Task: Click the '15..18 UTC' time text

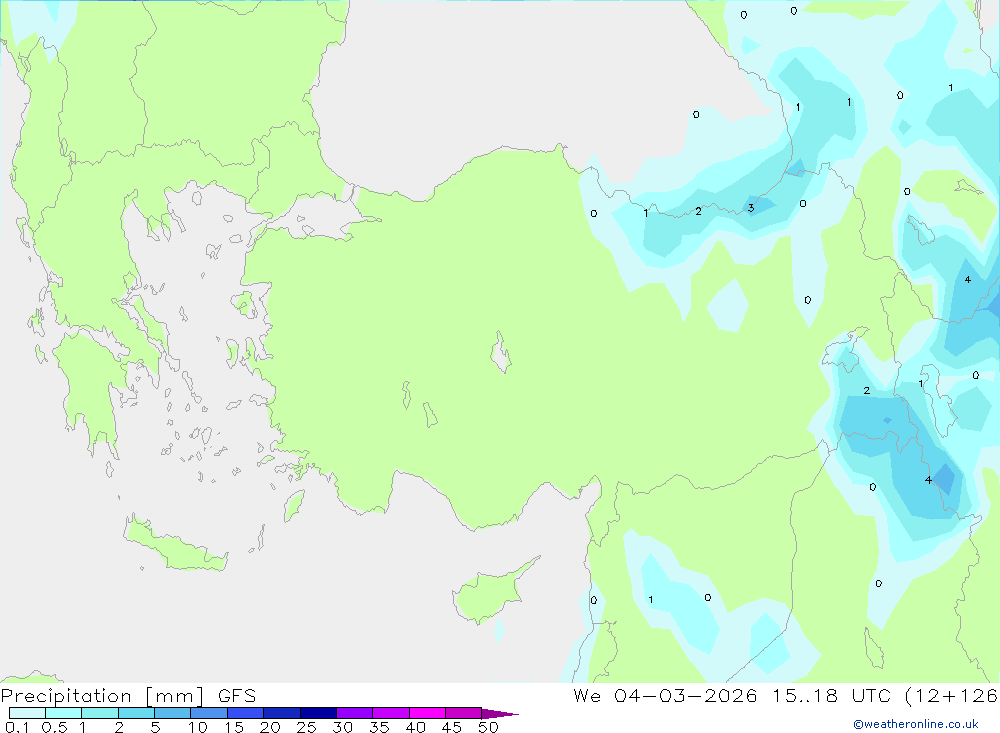Action: [x=831, y=695]
